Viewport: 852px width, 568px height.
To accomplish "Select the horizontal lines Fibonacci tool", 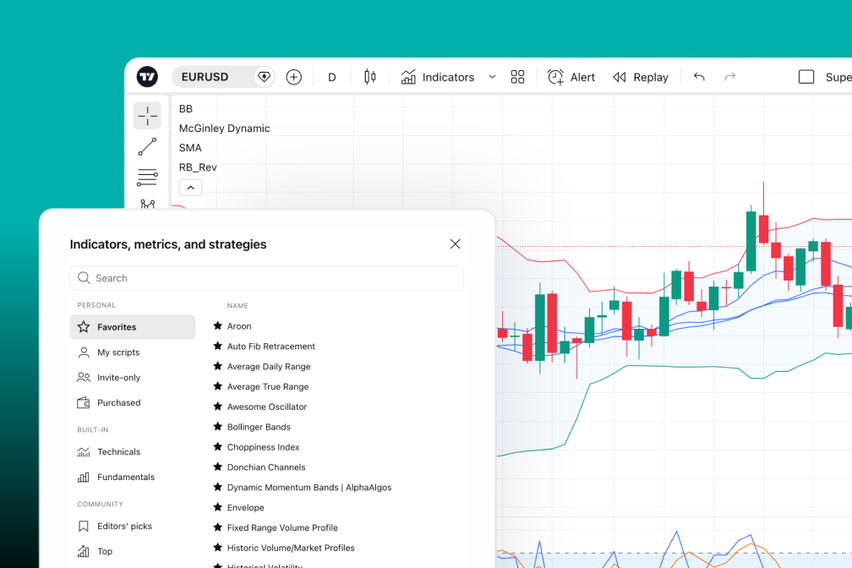I will click(x=147, y=177).
